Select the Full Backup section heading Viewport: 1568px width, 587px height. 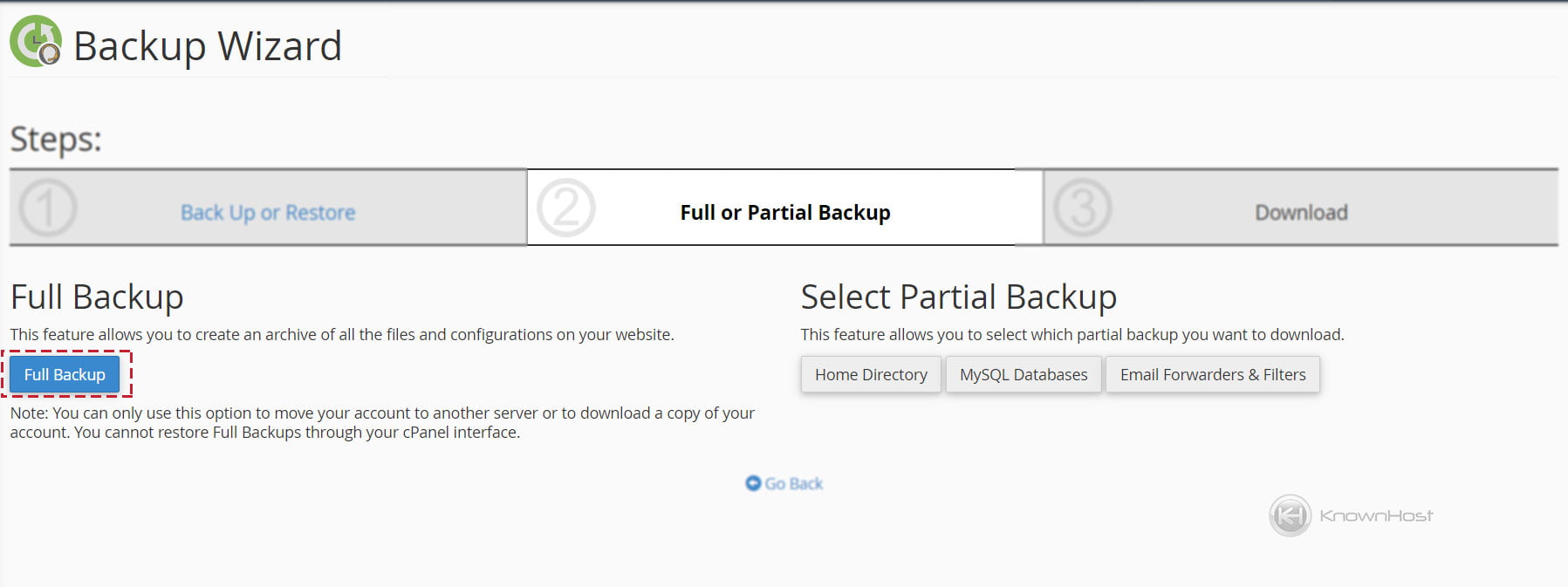pyautogui.click(x=96, y=297)
